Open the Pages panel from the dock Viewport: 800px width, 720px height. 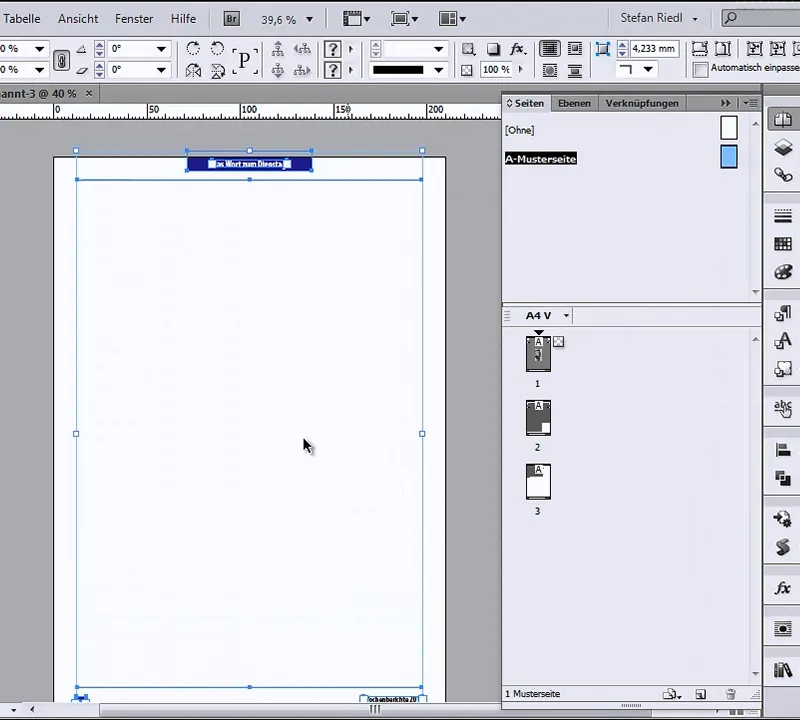[x=783, y=119]
